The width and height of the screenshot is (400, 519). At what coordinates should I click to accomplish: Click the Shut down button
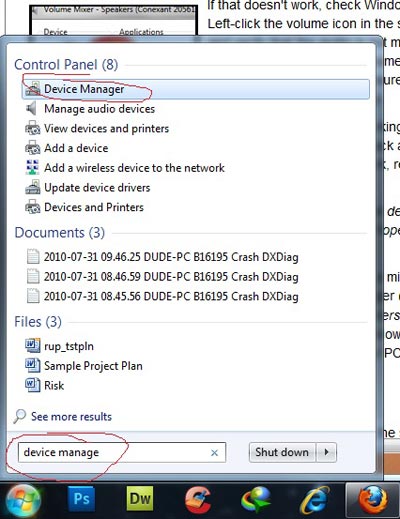pos(282,452)
